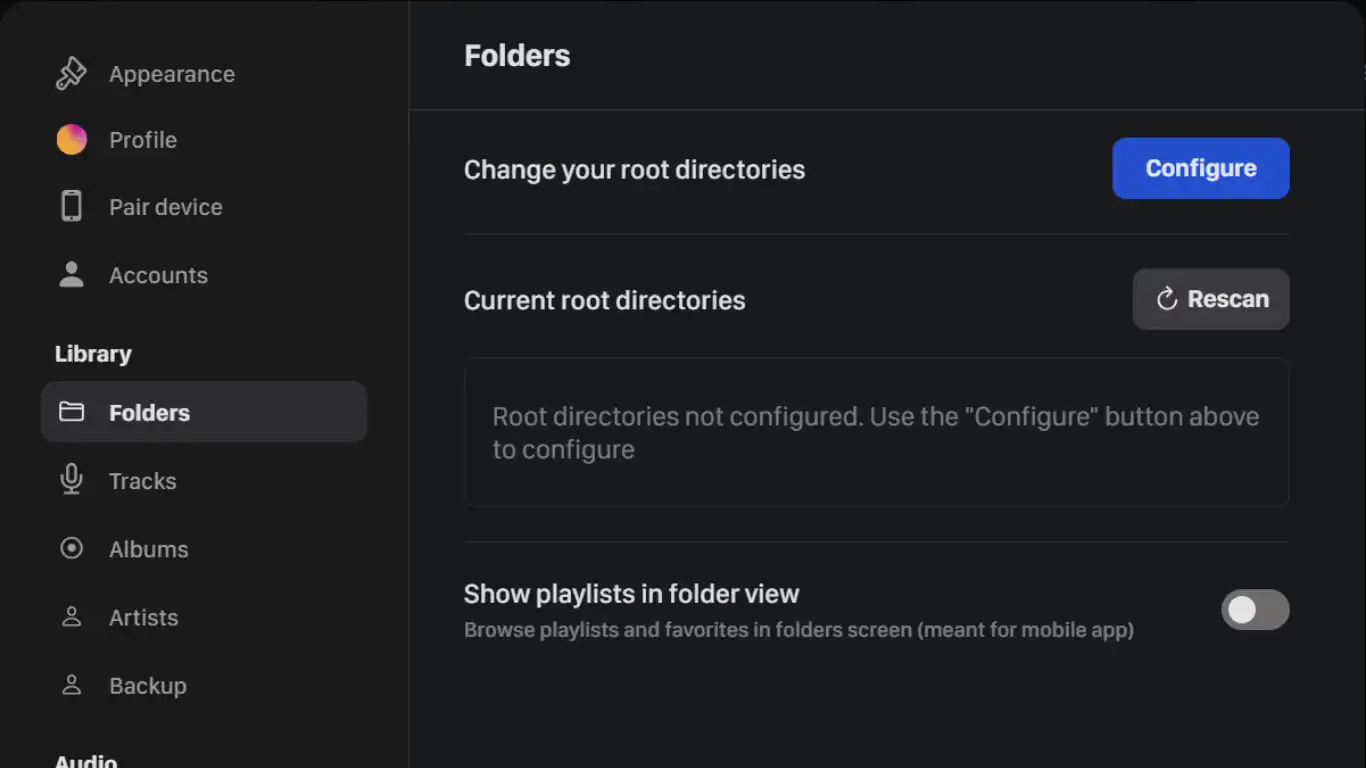Click the Appearance paintbrush icon

[x=71, y=74]
